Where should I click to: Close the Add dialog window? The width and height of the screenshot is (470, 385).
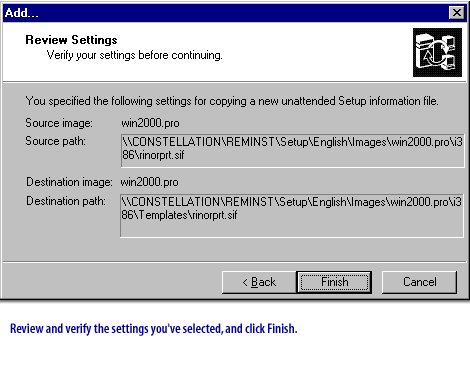457,13
